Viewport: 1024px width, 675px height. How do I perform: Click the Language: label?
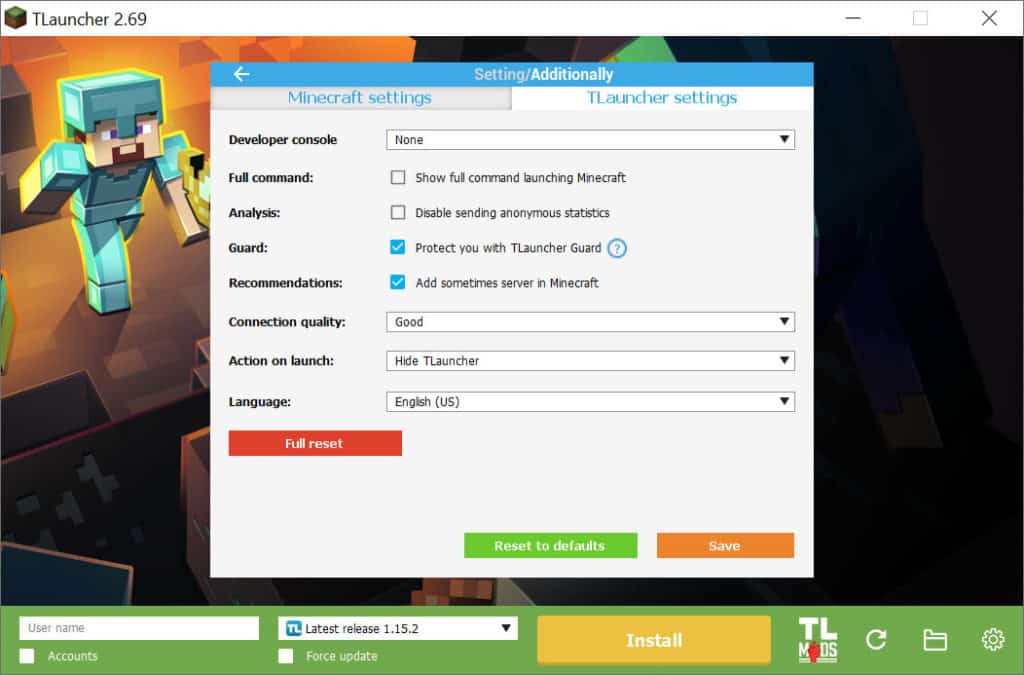[259, 402]
